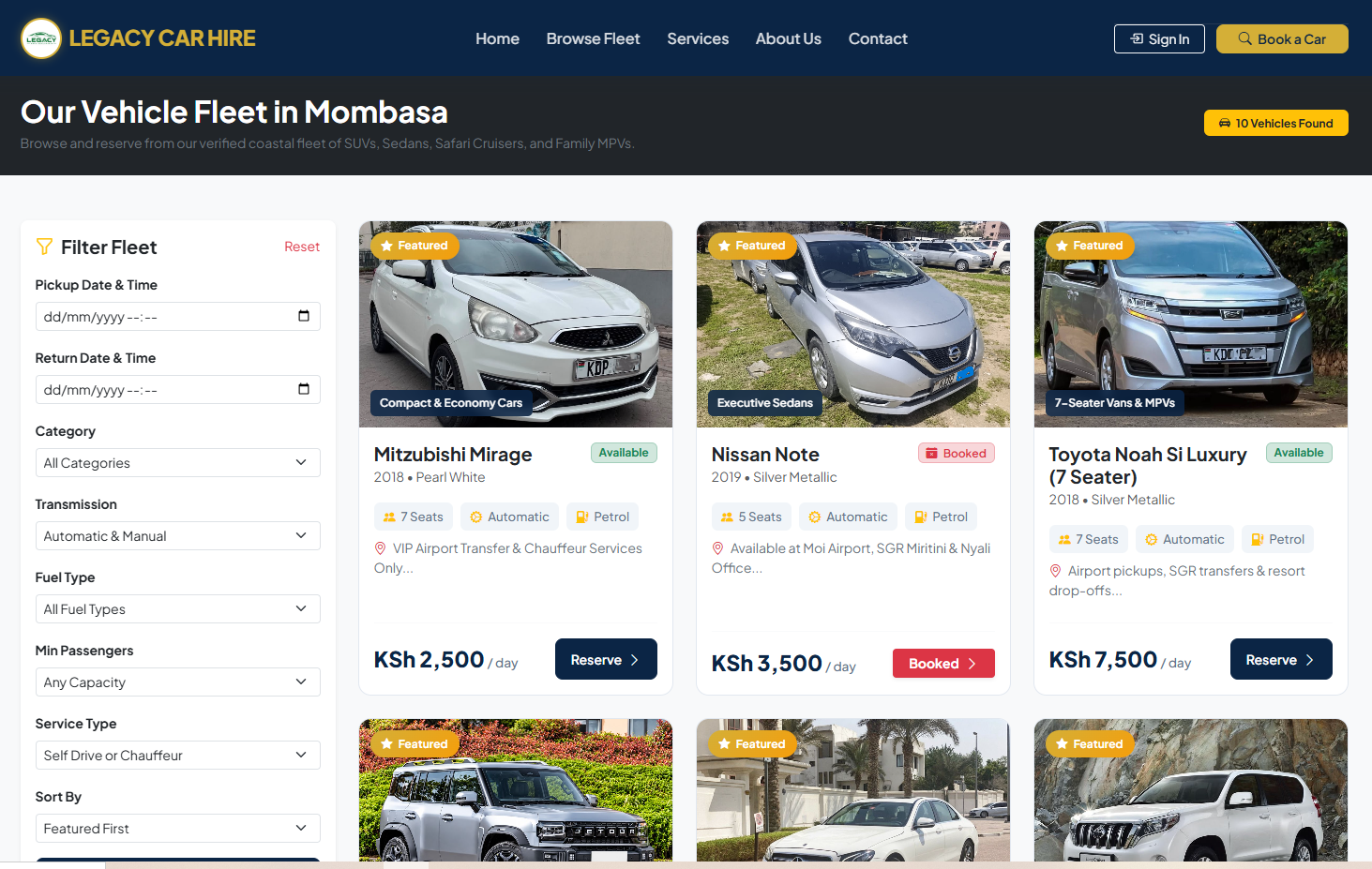Click the location pin on Mitzubishi Mirage card
This screenshot has height=869, width=1372.
coord(380,548)
